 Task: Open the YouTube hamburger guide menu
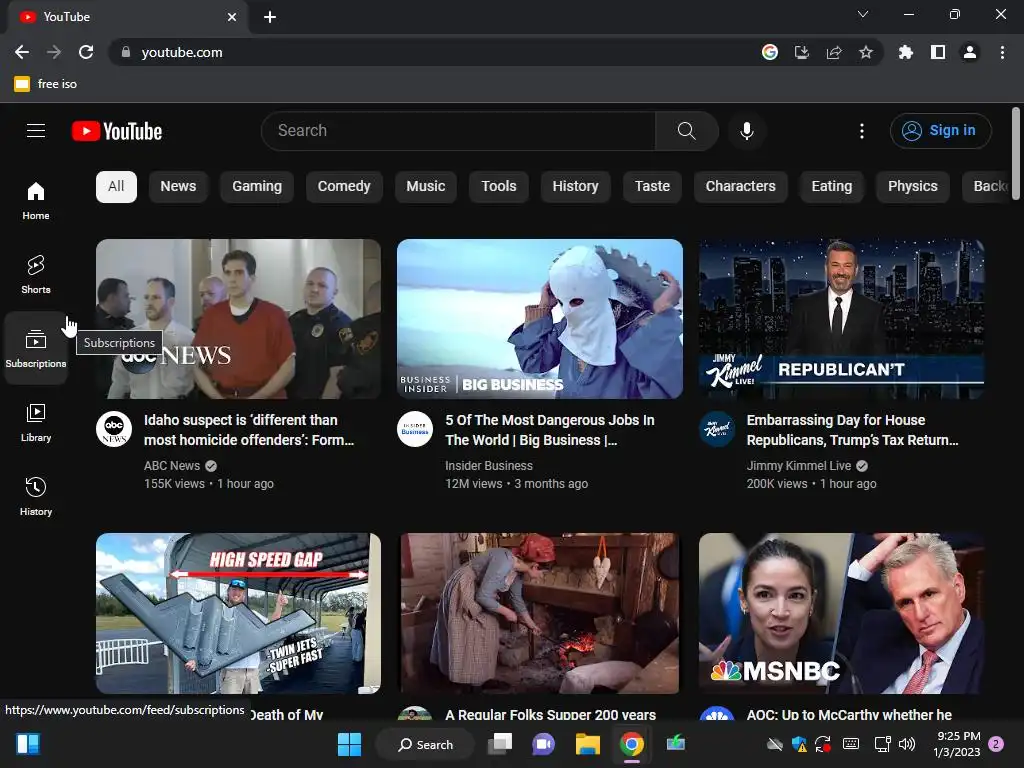(x=36, y=131)
